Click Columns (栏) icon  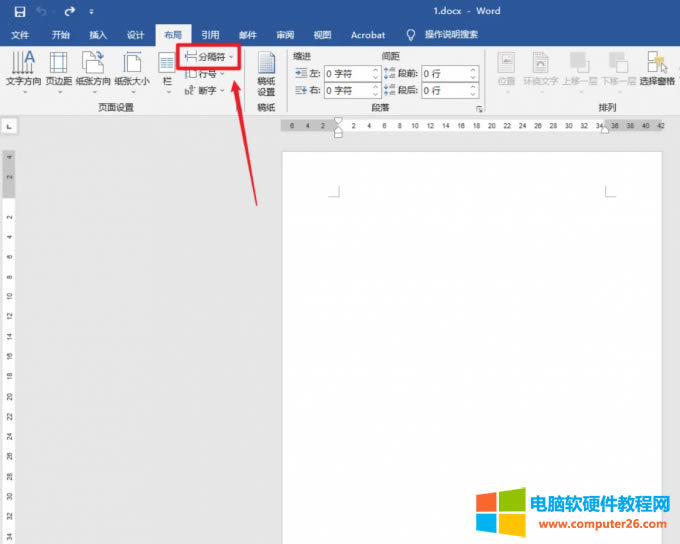coord(166,68)
